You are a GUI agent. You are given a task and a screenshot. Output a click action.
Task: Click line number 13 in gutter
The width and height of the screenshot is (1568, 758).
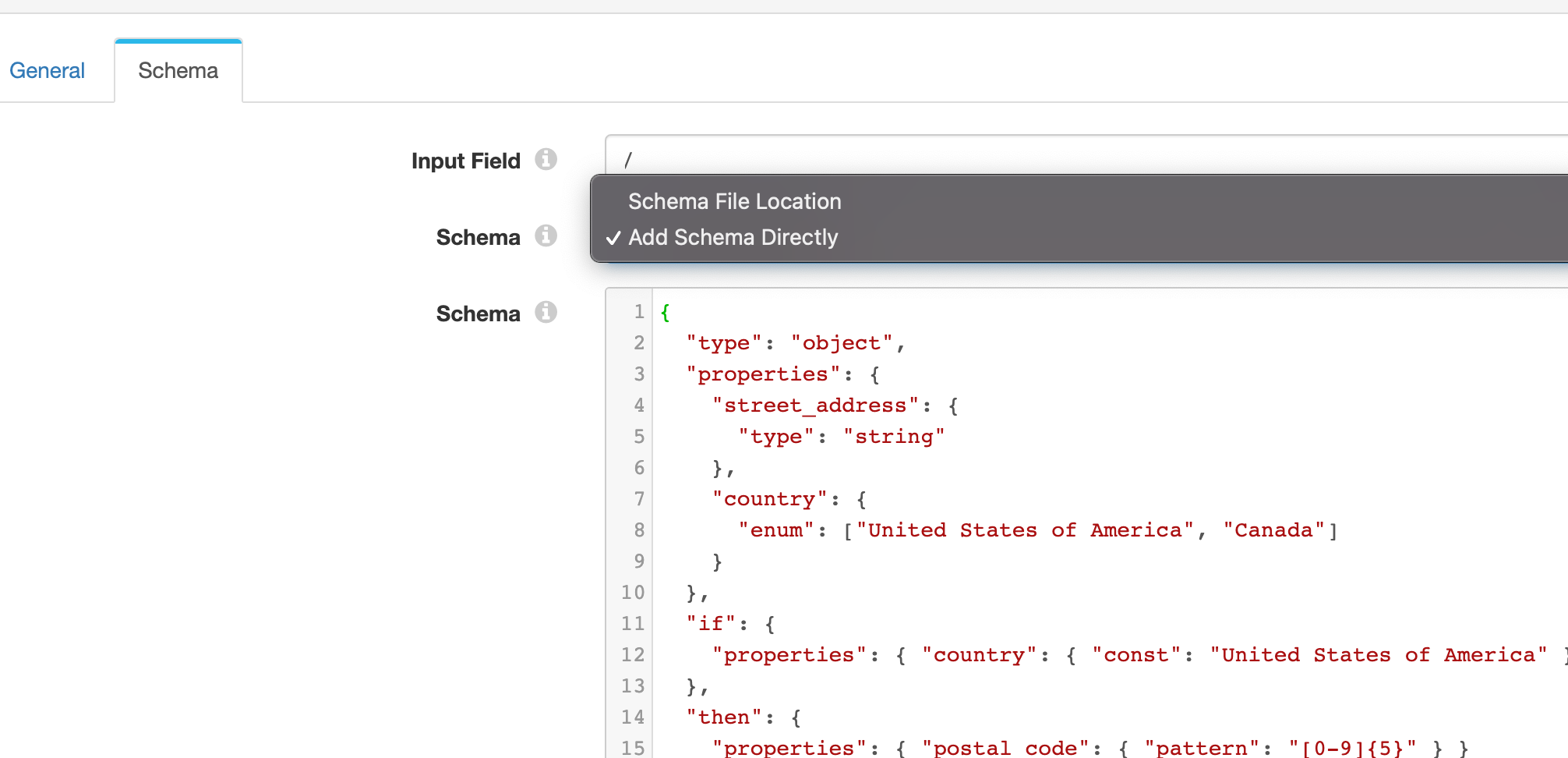(x=633, y=686)
